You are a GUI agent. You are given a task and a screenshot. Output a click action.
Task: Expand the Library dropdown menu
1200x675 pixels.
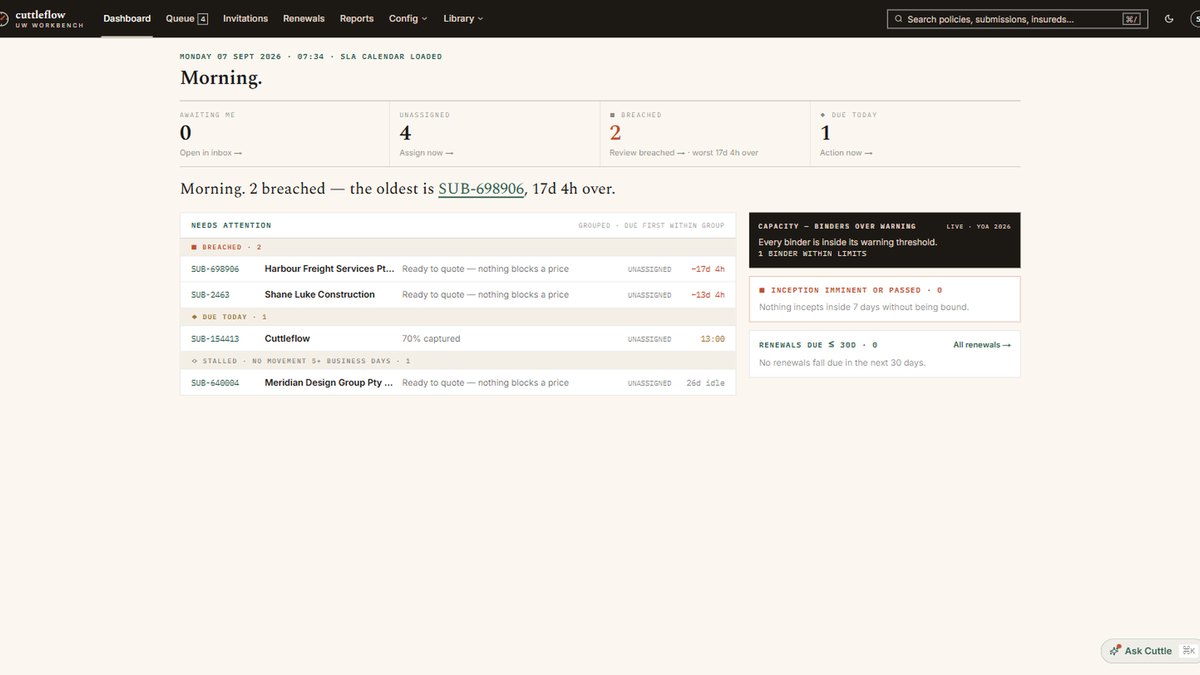click(463, 19)
